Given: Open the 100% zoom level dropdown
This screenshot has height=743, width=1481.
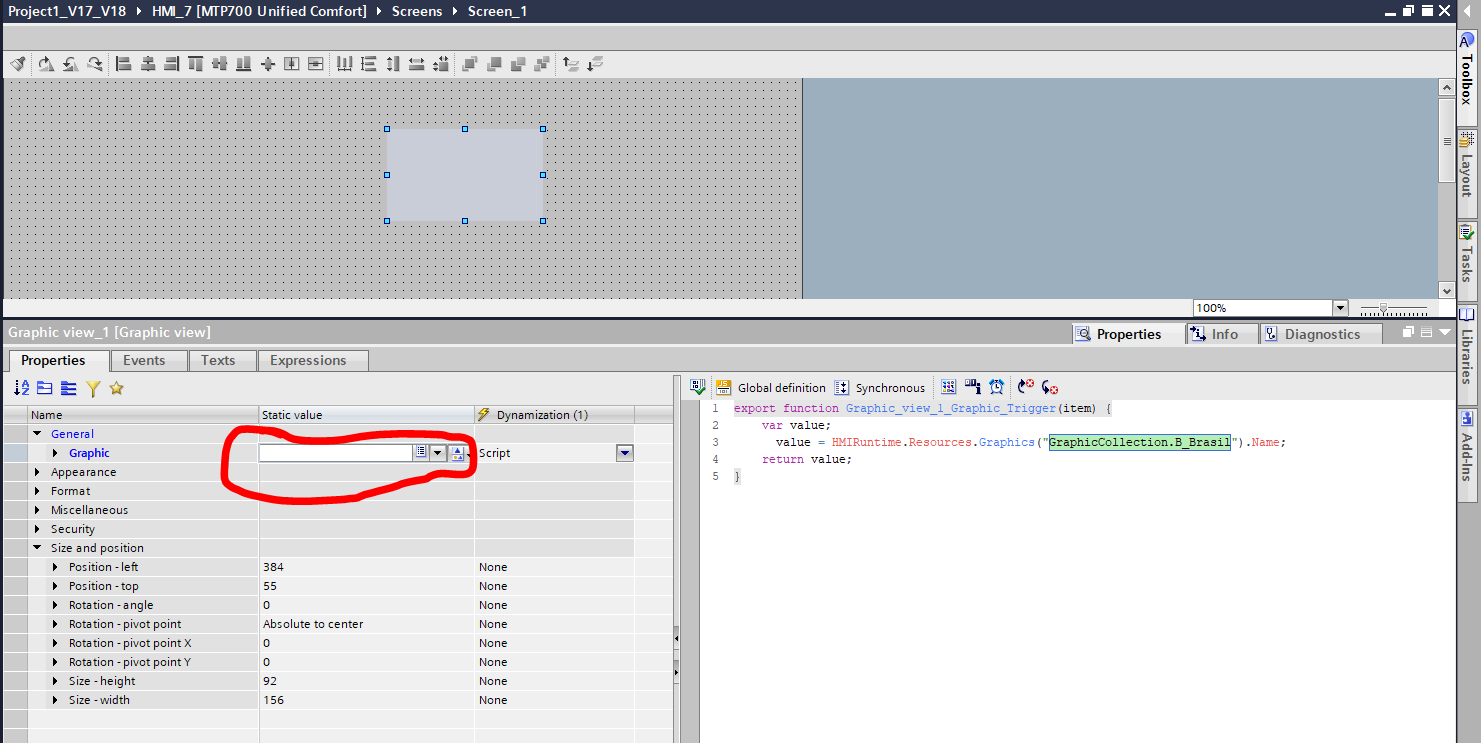Looking at the screenshot, I should tap(1340, 308).
